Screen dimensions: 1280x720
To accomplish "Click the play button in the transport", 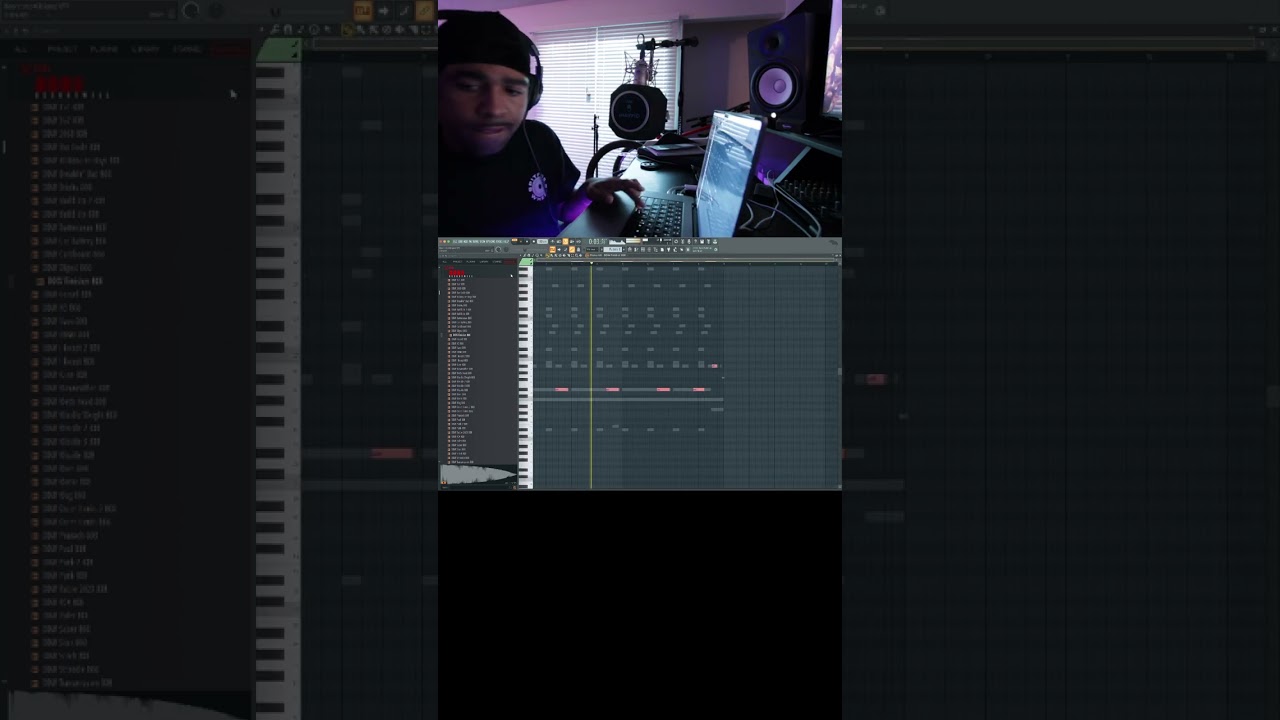I will pyautogui.click(x=521, y=241).
